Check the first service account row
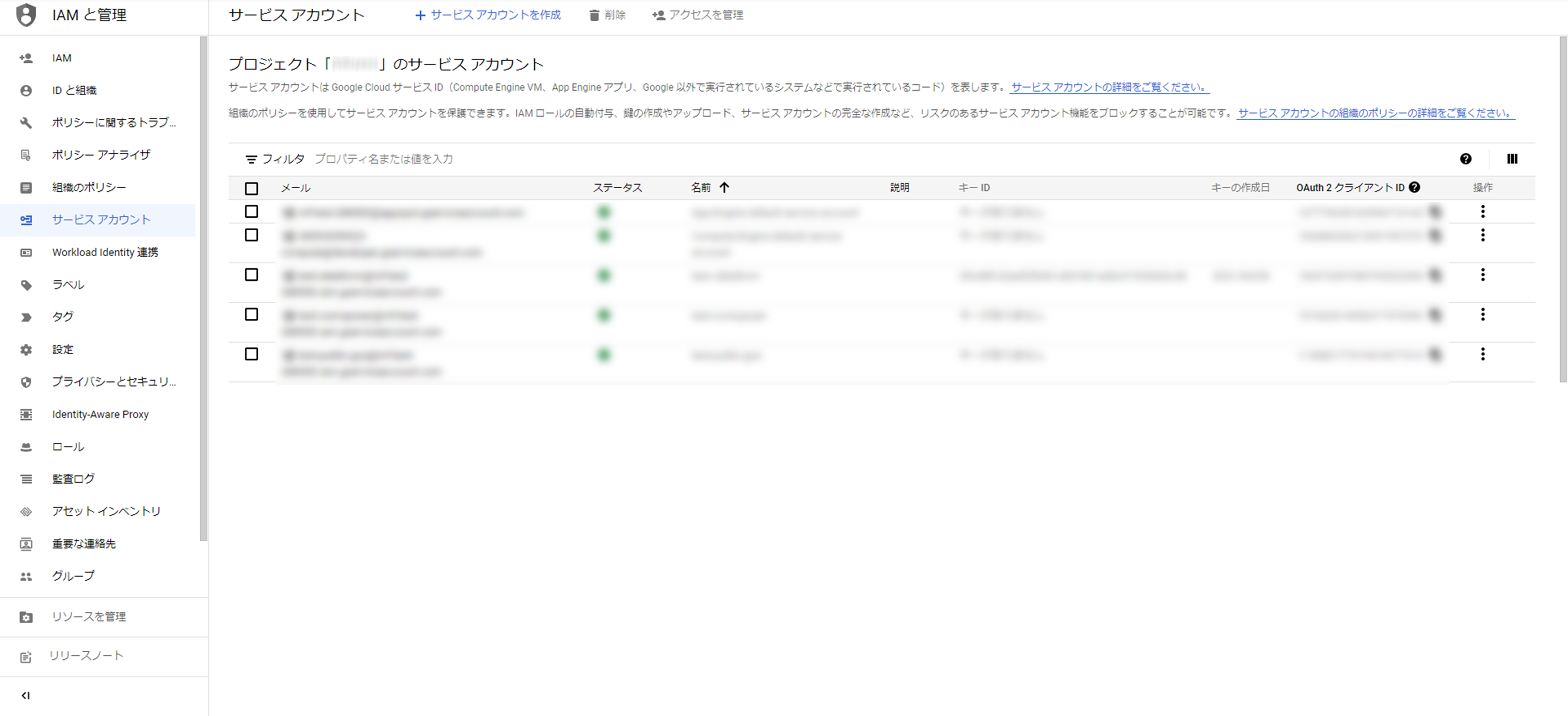This screenshot has width=1568, height=716. click(252, 212)
